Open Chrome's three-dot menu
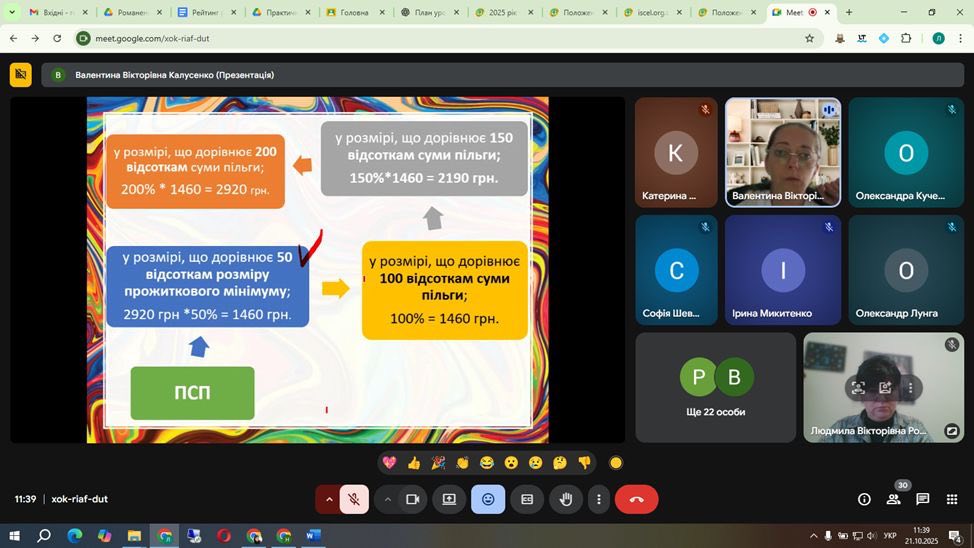This screenshot has height=548, width=974. click(960, 39)
